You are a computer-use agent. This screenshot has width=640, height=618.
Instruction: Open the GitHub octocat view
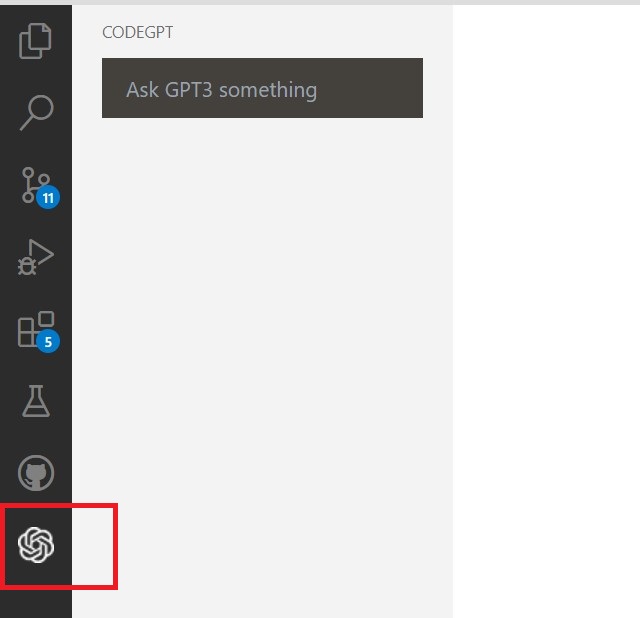[x=36, y=473]
